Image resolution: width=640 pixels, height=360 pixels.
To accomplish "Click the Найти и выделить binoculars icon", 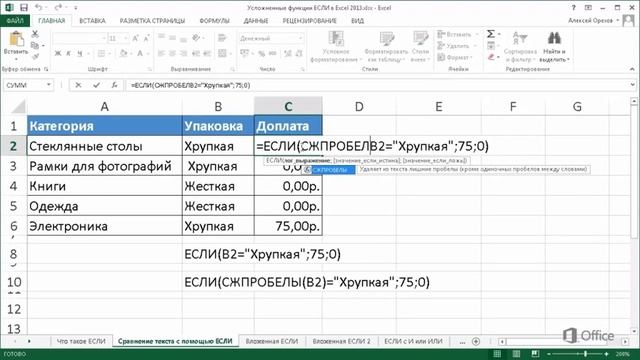I will (x=554, y=39).
